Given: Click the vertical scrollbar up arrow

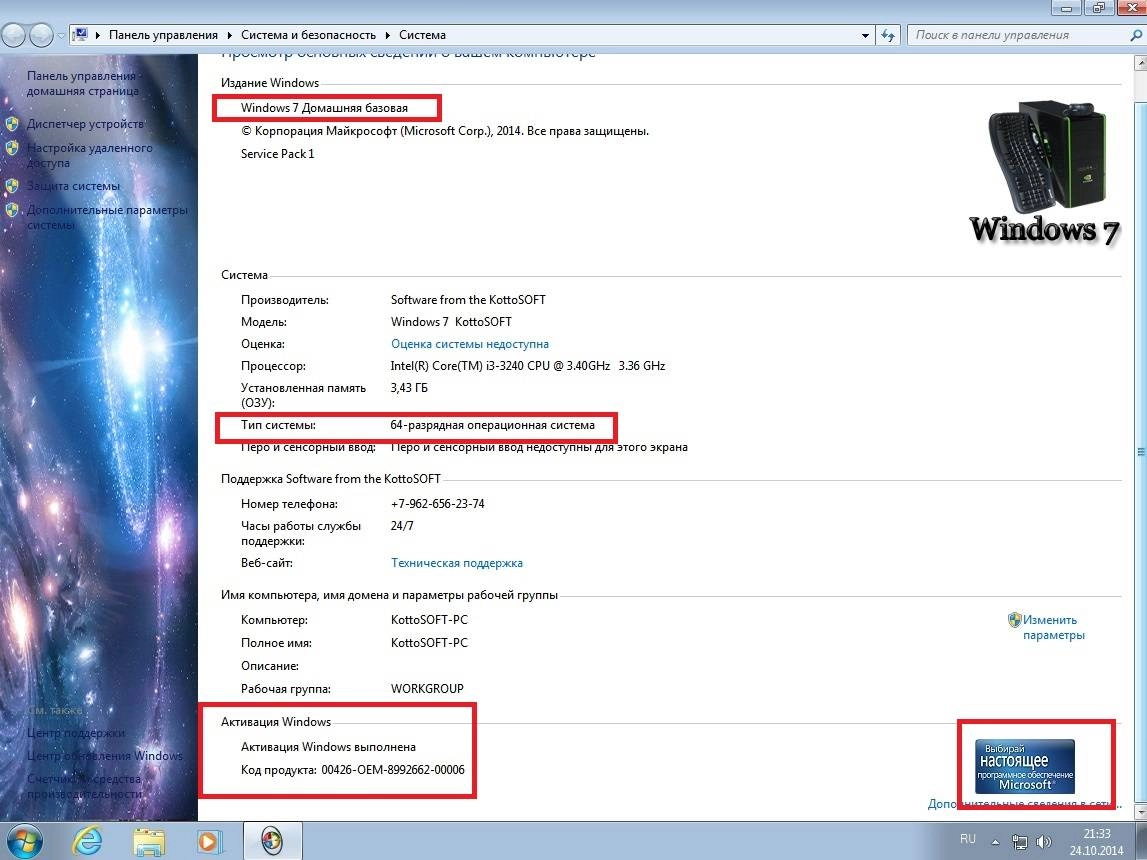Looking at the screenshot, I should [x=1140, y=62].
